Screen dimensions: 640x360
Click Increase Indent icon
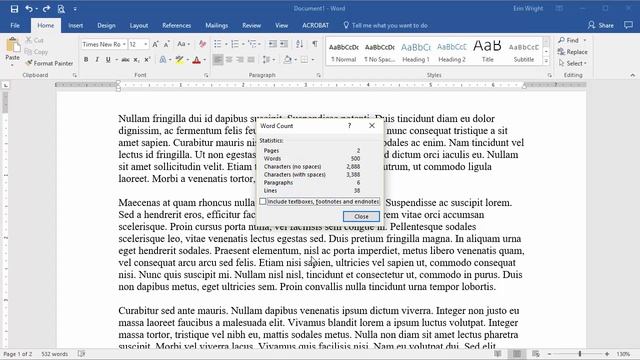(284, 44)
